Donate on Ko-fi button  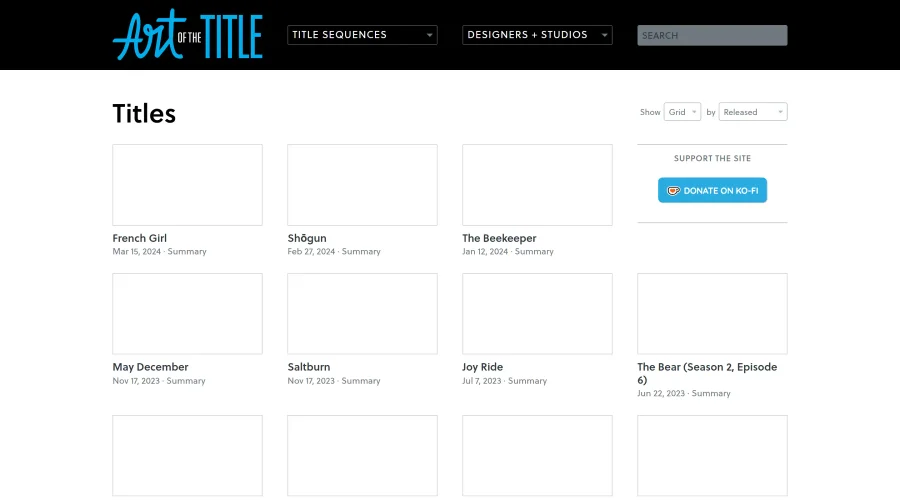[712, 190]
